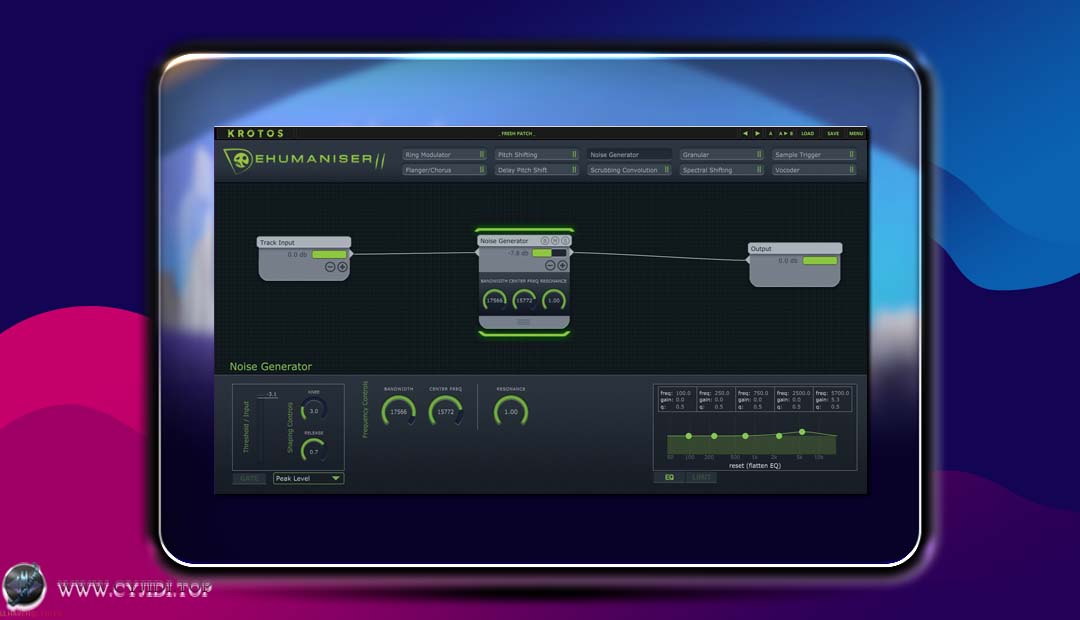Toggle the GATE button

249,479
